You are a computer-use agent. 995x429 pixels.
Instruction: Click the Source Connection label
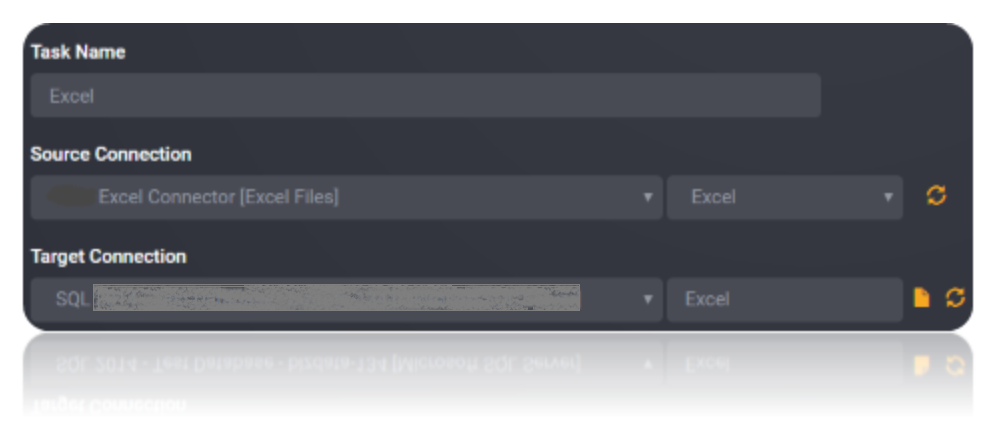coord(110,154)
